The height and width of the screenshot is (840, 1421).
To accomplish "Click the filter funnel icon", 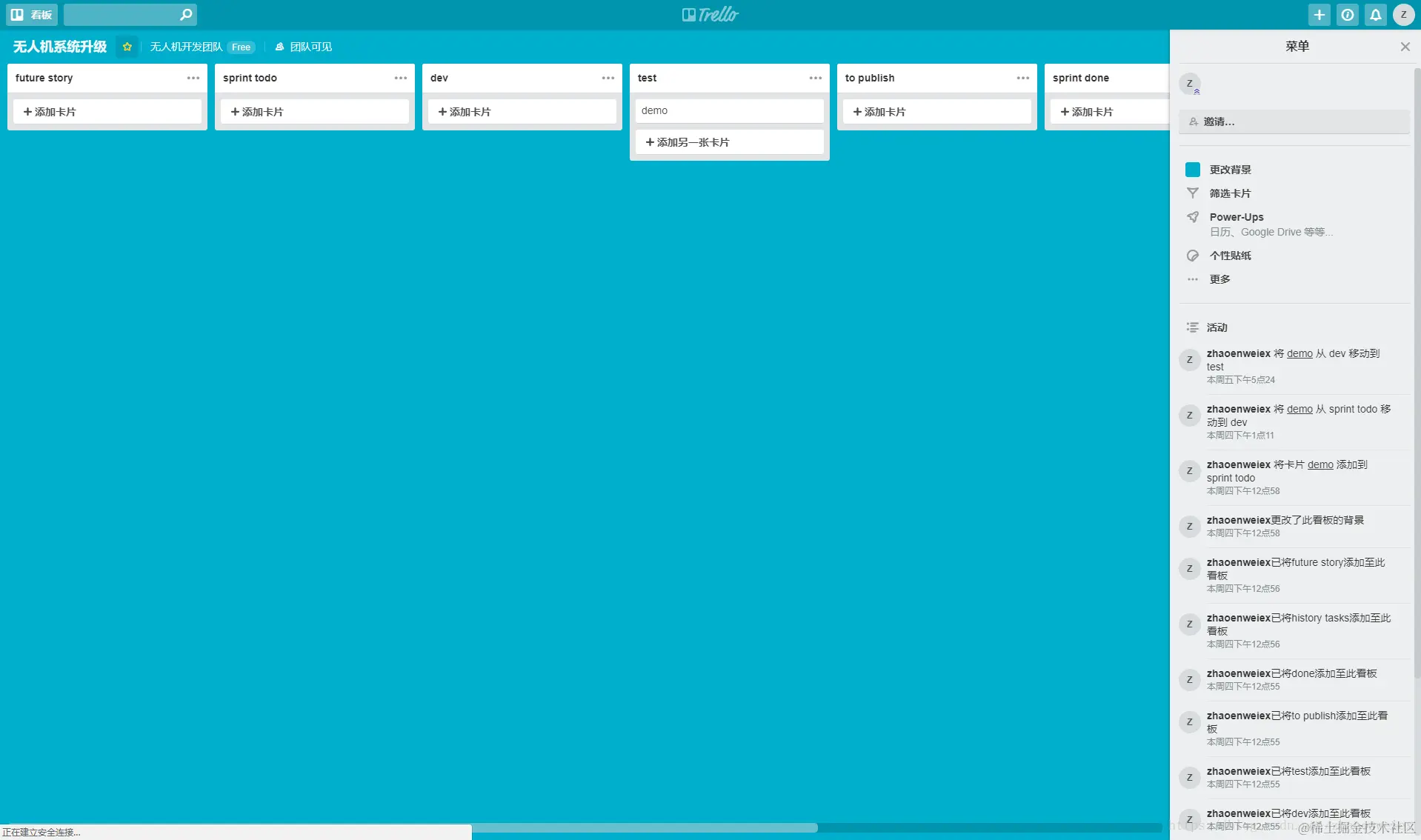I will (1193, 193).
